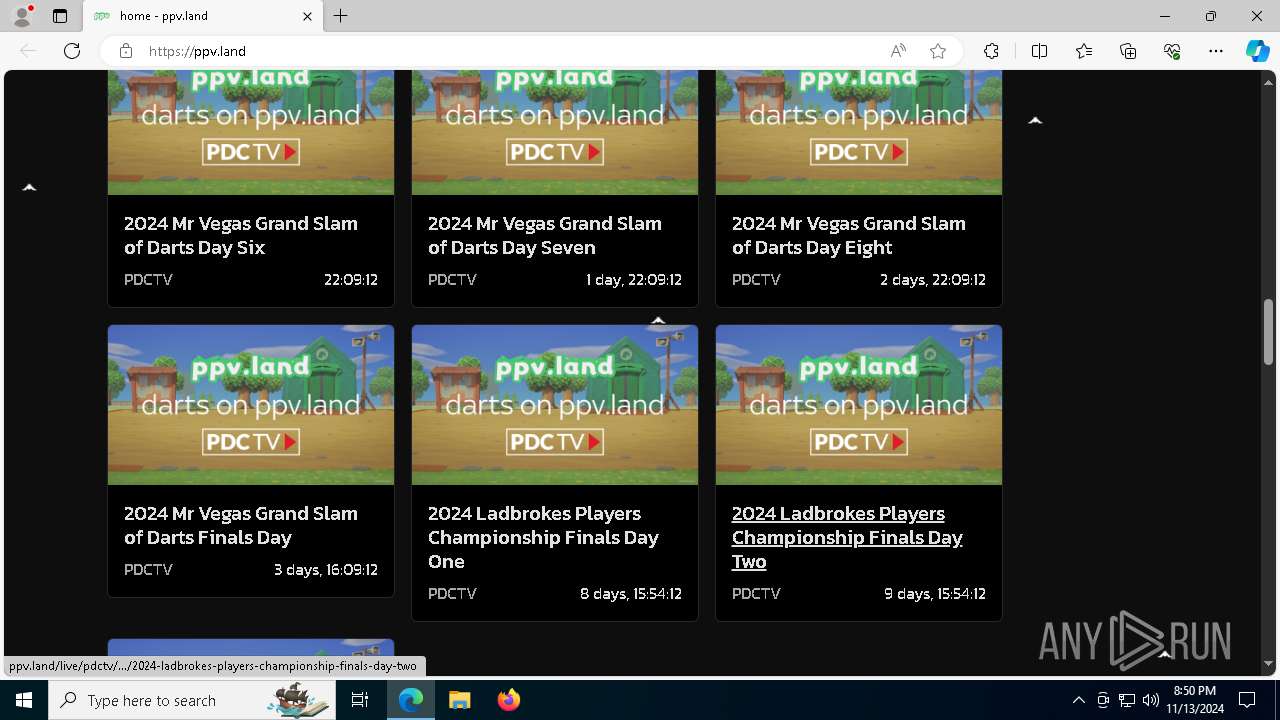Click the 9 days, 15:54:12 countdown
This screenshot has height=720, width=1280.
[935, 594]
